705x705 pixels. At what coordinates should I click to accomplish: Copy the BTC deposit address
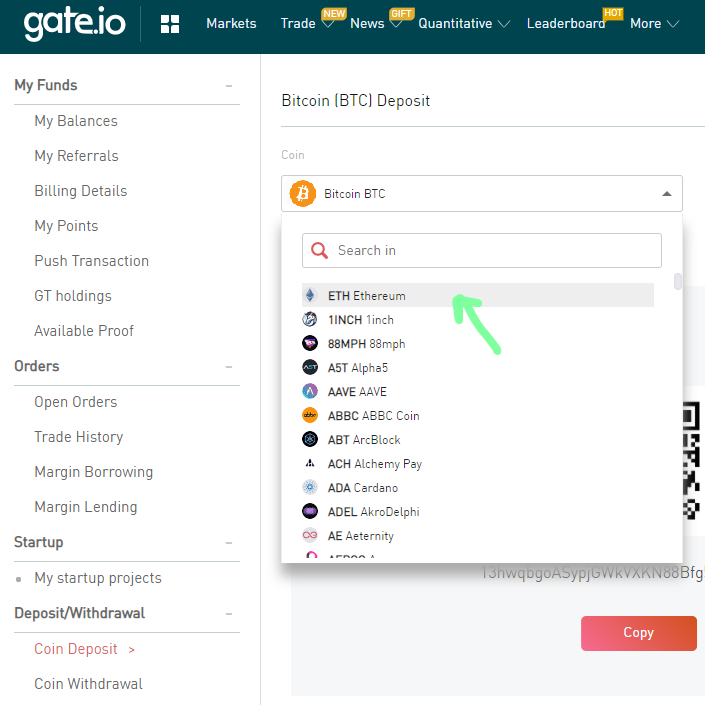(x=638, y=633)
